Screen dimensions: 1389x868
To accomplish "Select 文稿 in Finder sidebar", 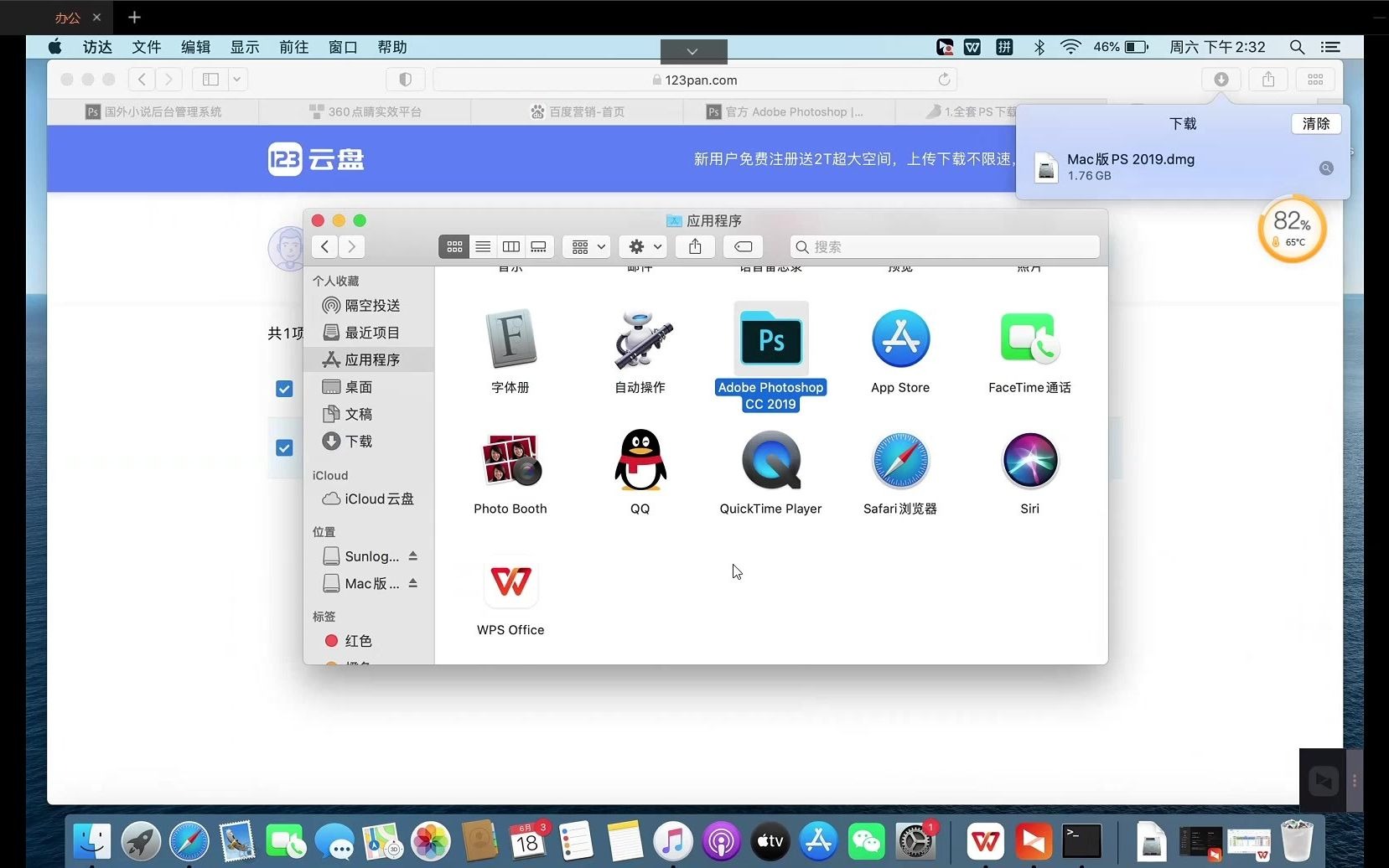I will [370, 414].
